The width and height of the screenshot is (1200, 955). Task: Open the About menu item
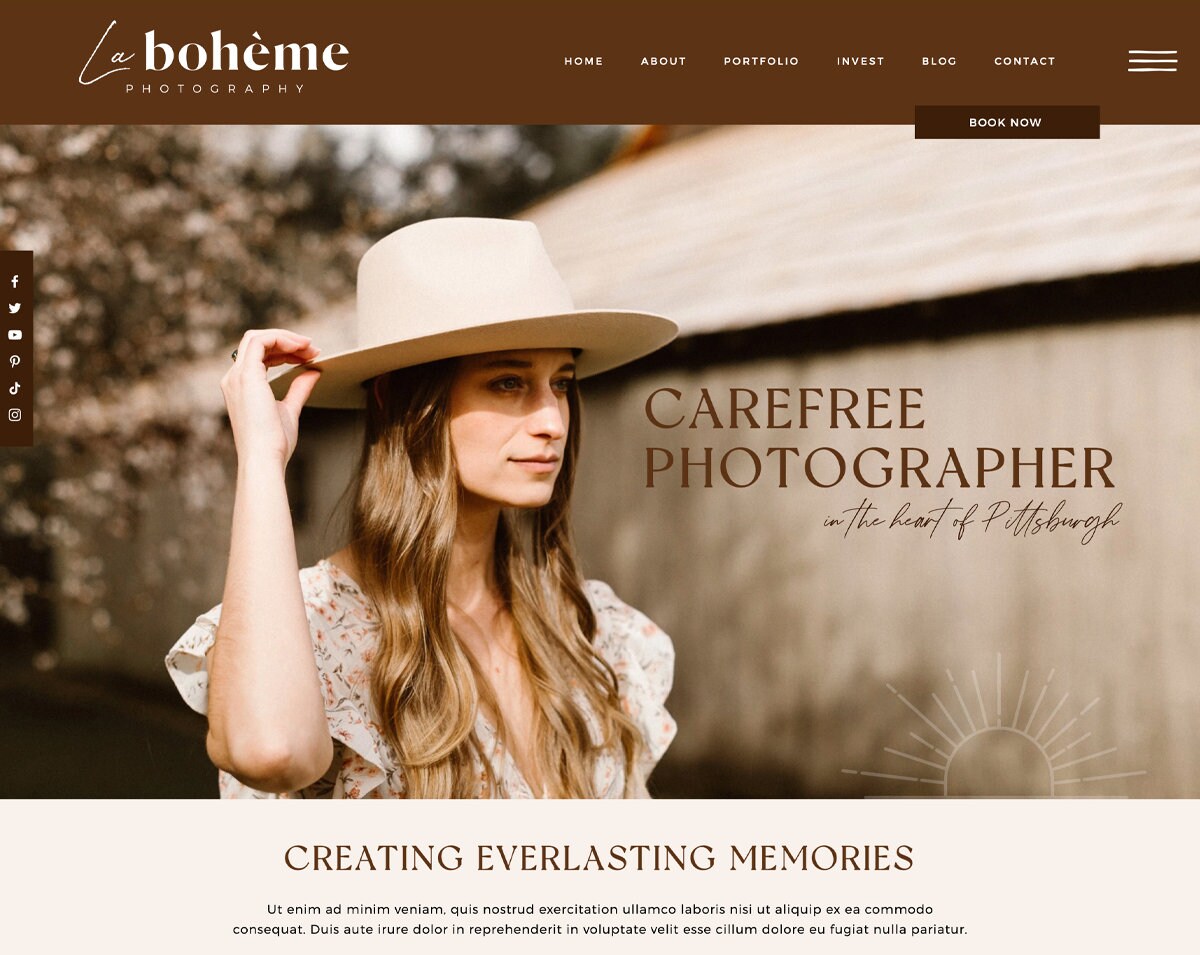tap(664, 61)
